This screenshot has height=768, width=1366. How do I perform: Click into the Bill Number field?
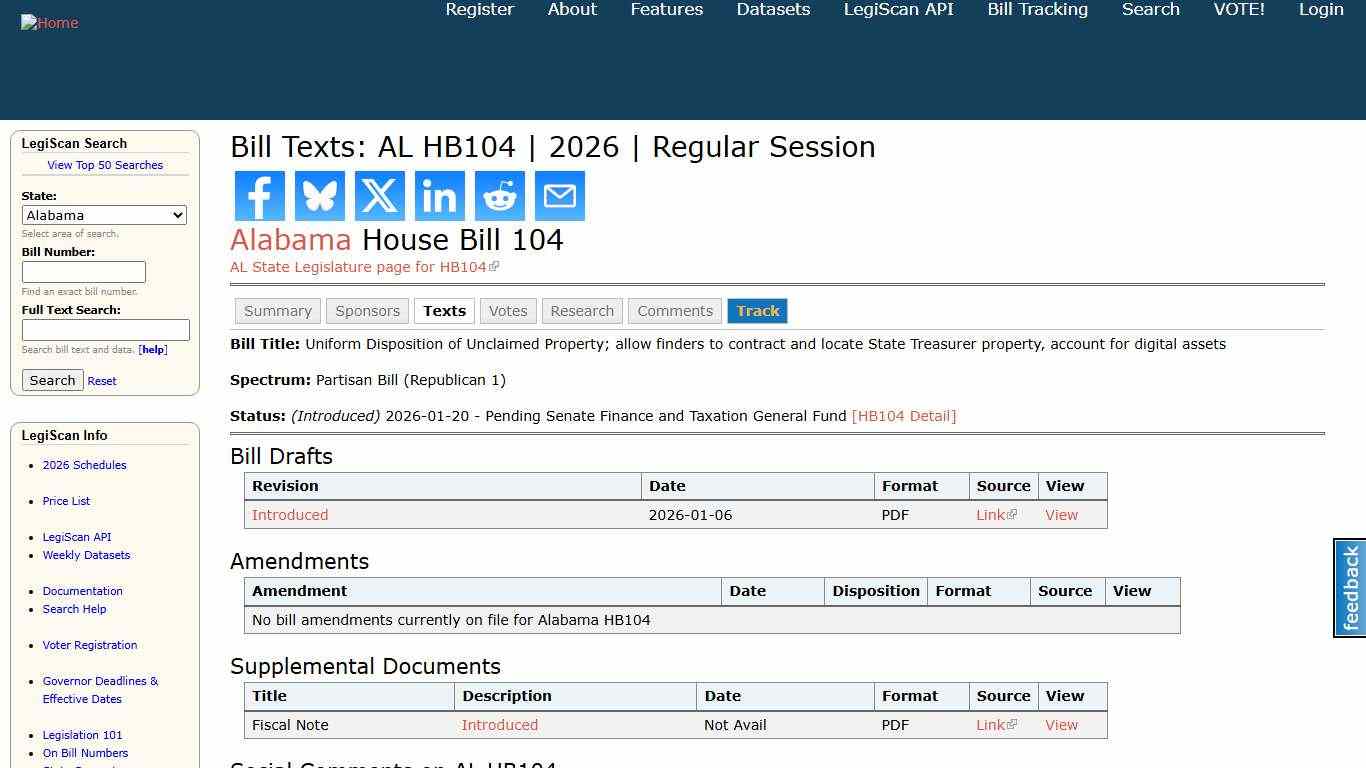(84, 271)
